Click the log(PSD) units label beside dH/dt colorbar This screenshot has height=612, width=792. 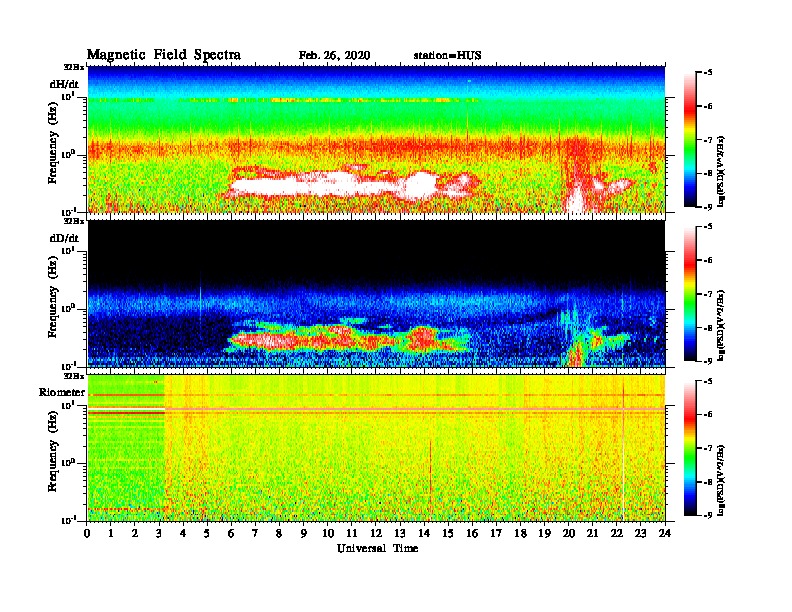coord(721,171)
